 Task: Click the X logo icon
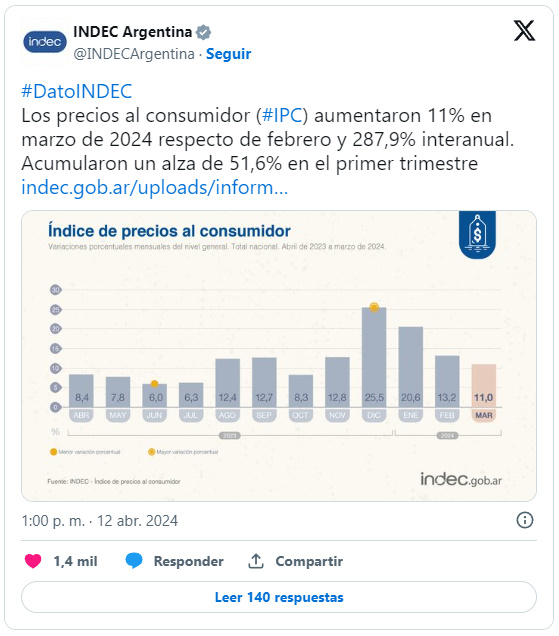pos(524,30)
